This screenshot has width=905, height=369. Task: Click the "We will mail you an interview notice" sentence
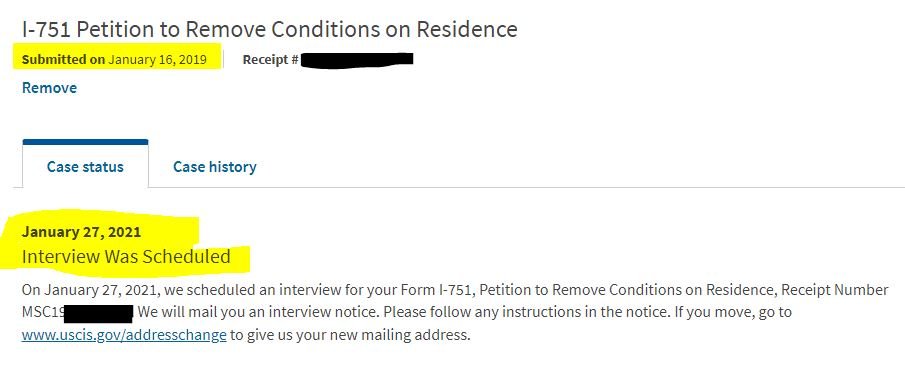[258, 313]
